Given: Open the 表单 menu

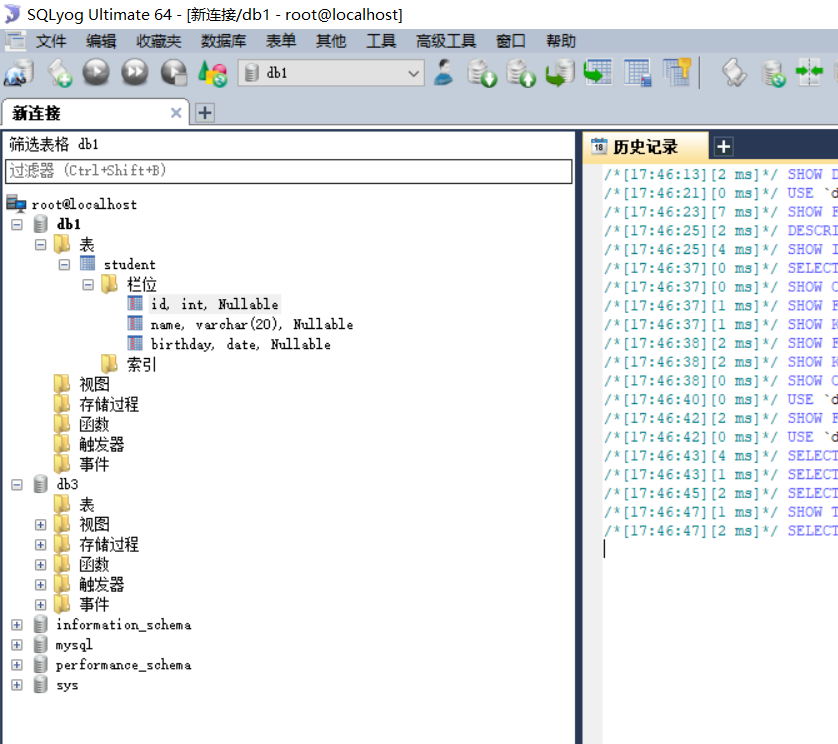Looking at the screenshot, I should pos(281,41).
